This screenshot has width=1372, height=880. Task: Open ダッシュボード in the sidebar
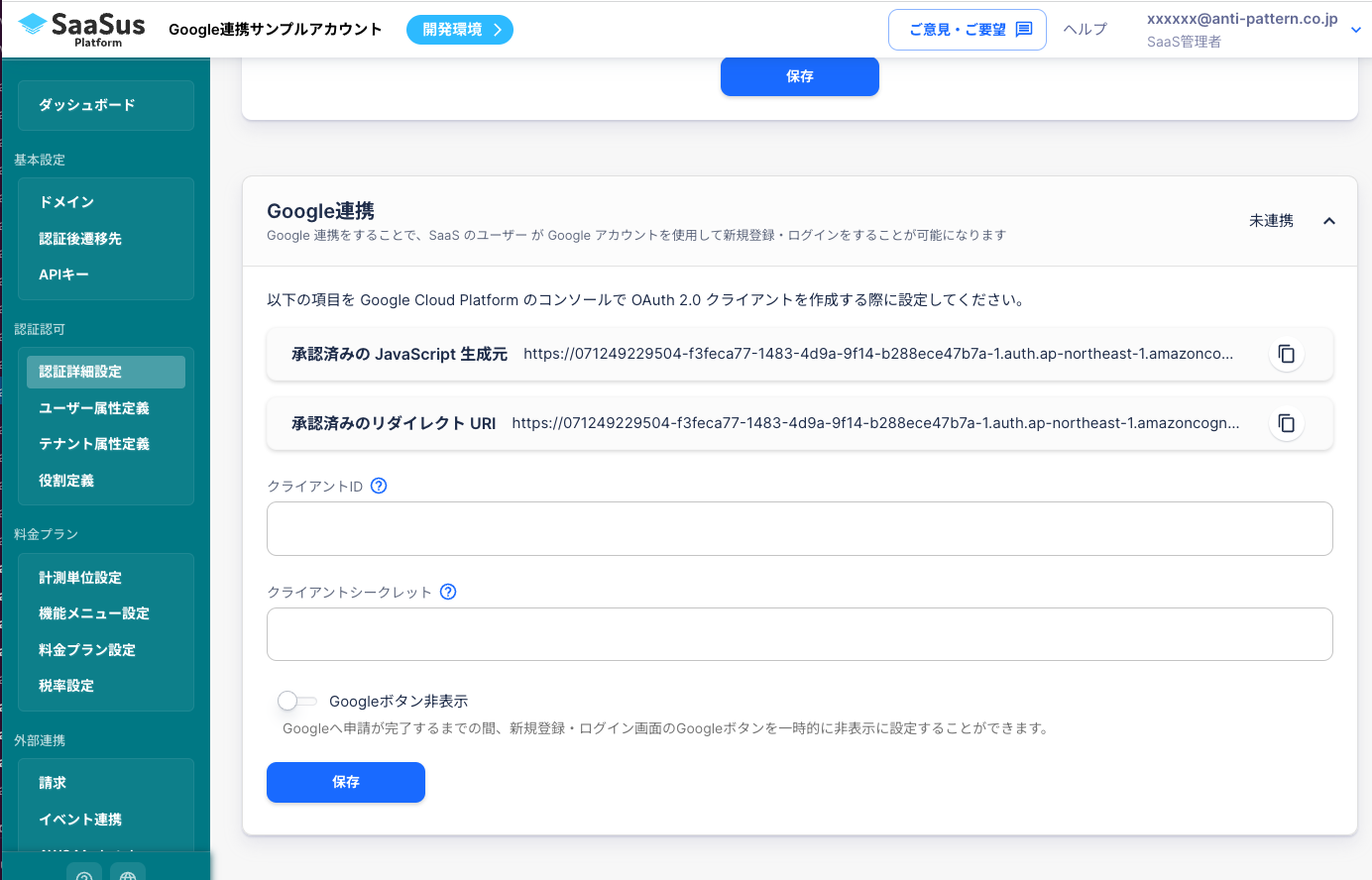pos(106,105)
